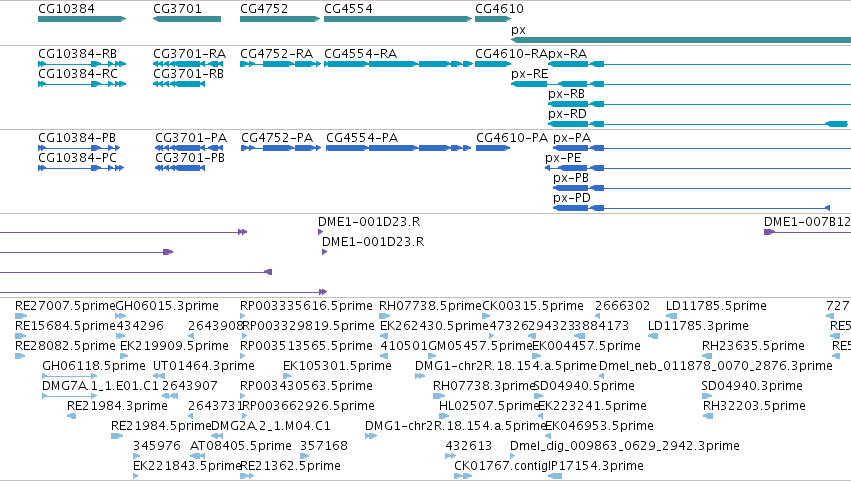
Task: Click the px-RB transcript label
Action: point(566,94)
